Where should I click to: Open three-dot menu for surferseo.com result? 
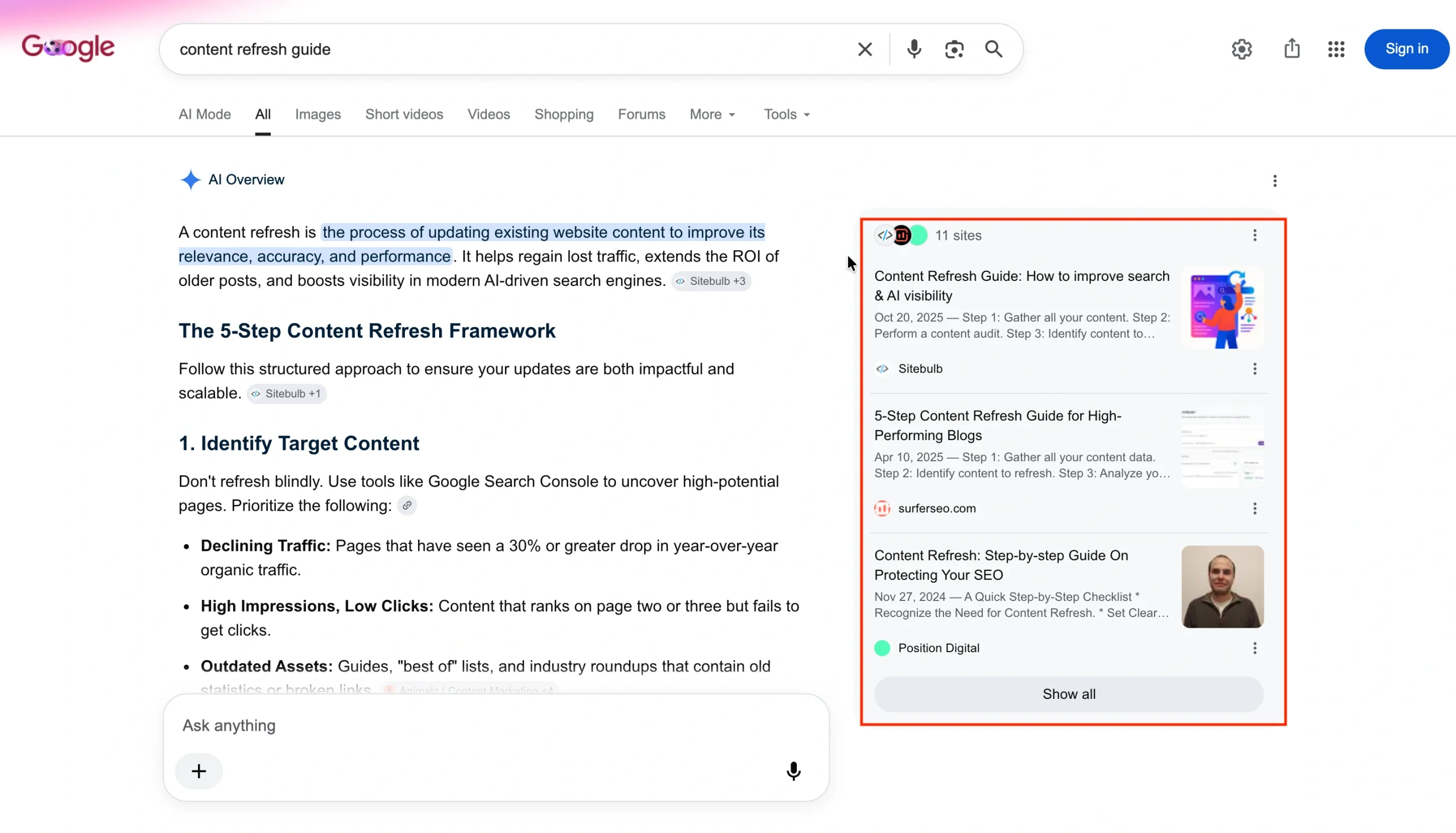click(x=1255, y=508)
